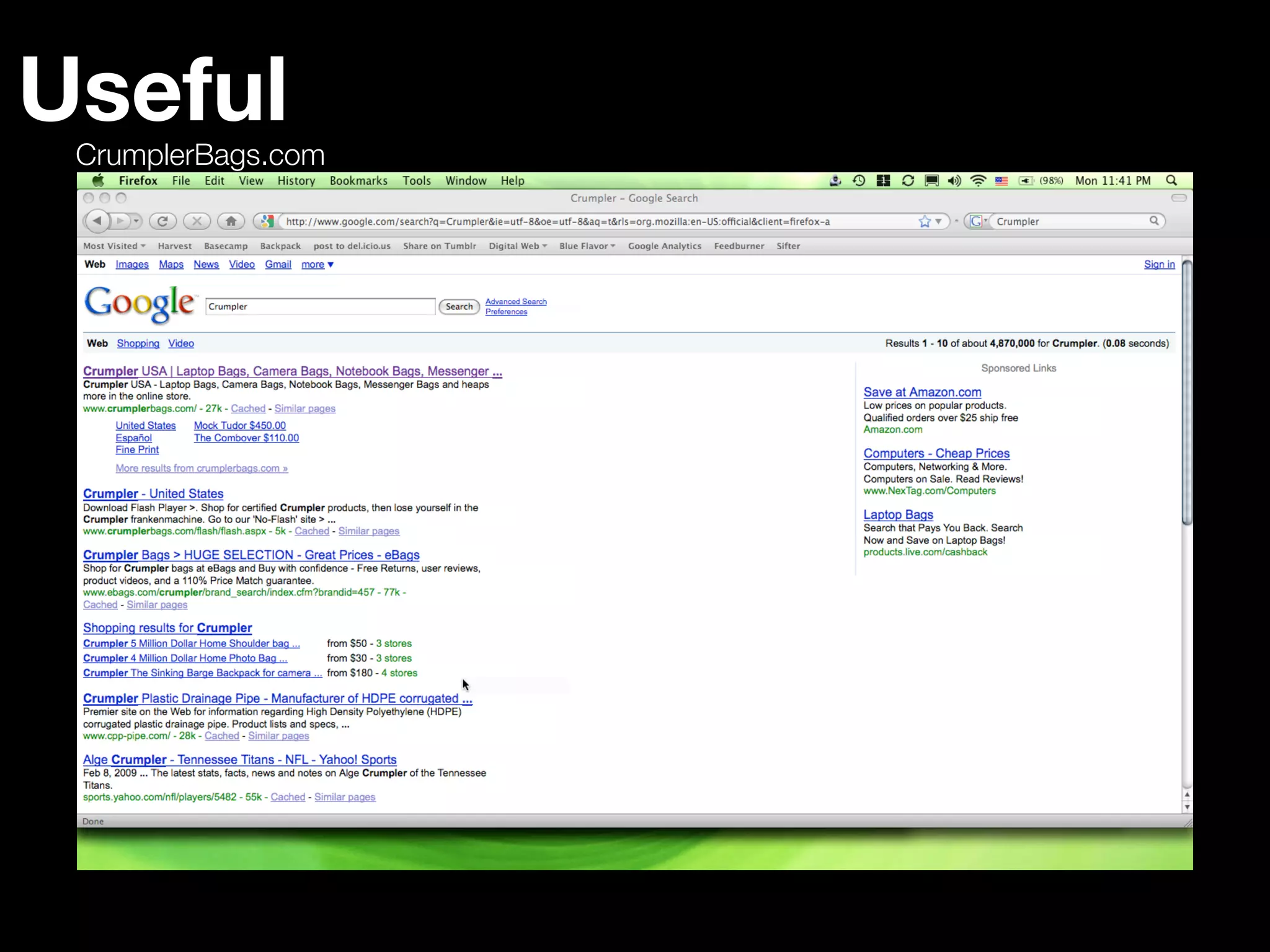1270x952 pixels.
Task: Click the page vertical scrollbar thumb
Action: [1186, 394]
